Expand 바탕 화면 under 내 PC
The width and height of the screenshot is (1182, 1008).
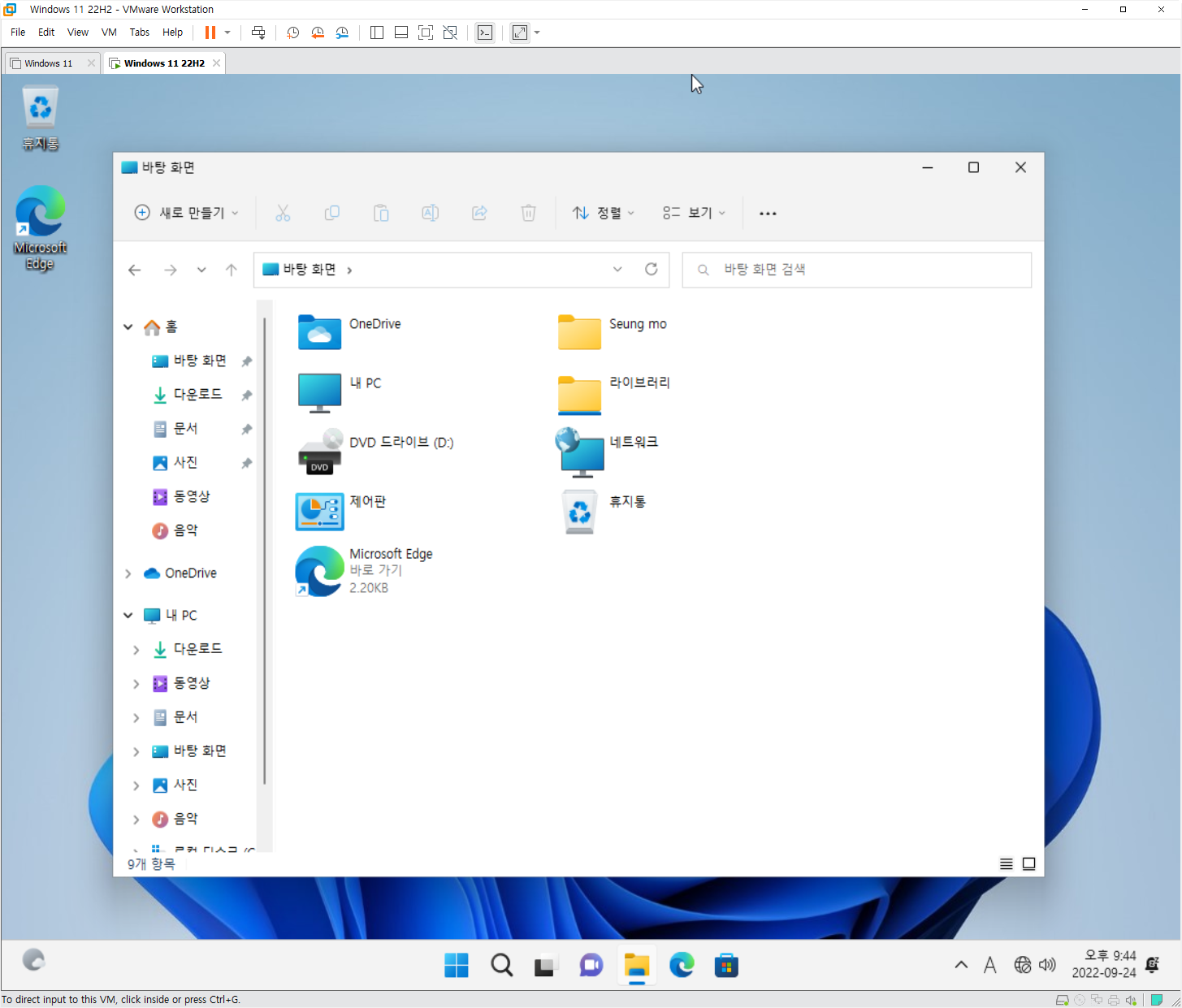(x=136, y=752)
